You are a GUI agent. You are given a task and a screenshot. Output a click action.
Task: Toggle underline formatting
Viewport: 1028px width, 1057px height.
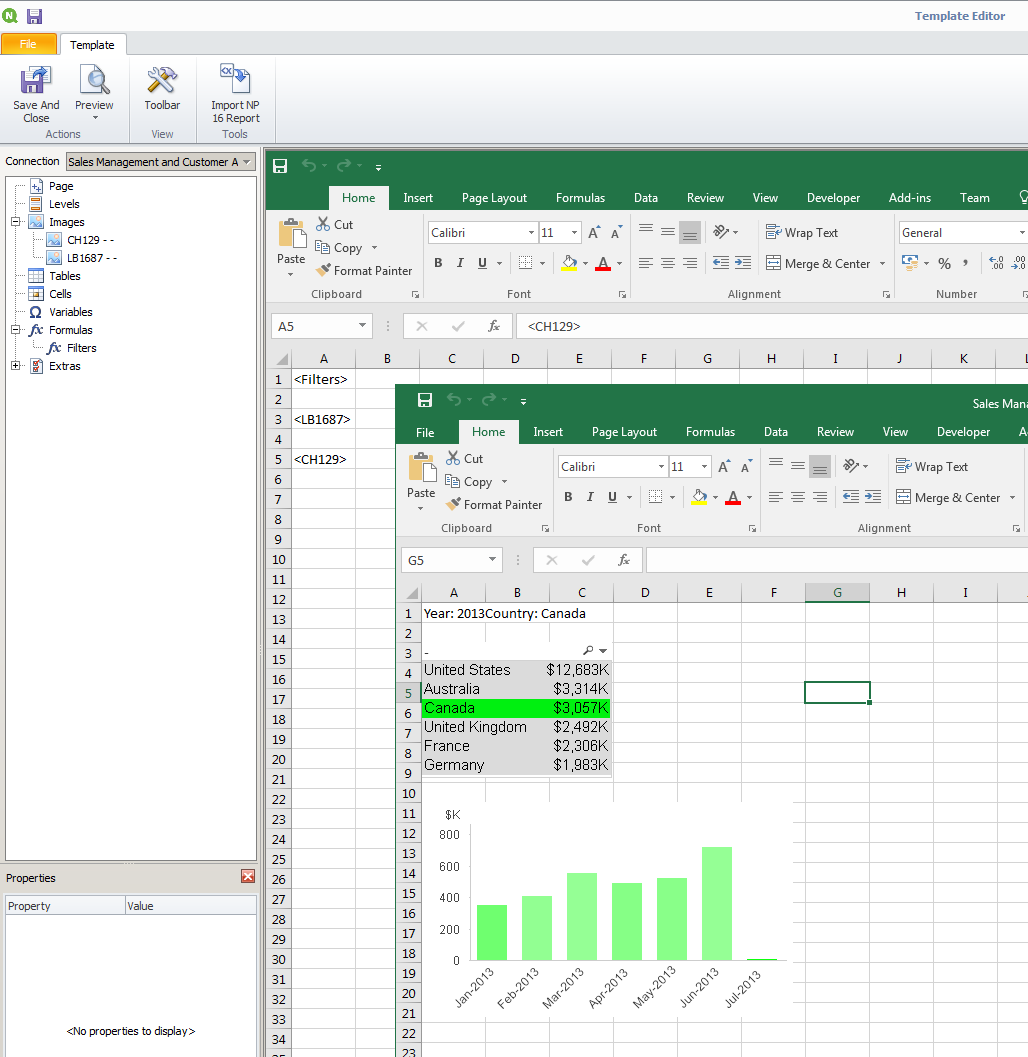481,263
